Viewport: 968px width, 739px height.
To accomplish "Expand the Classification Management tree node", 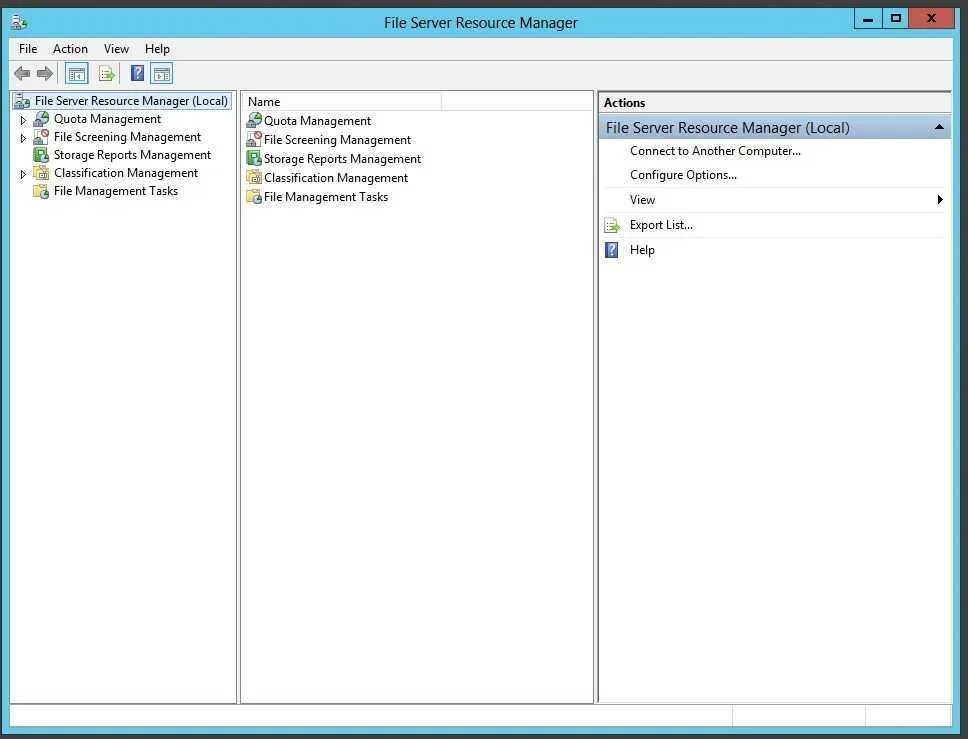I will tap(23, 174).
